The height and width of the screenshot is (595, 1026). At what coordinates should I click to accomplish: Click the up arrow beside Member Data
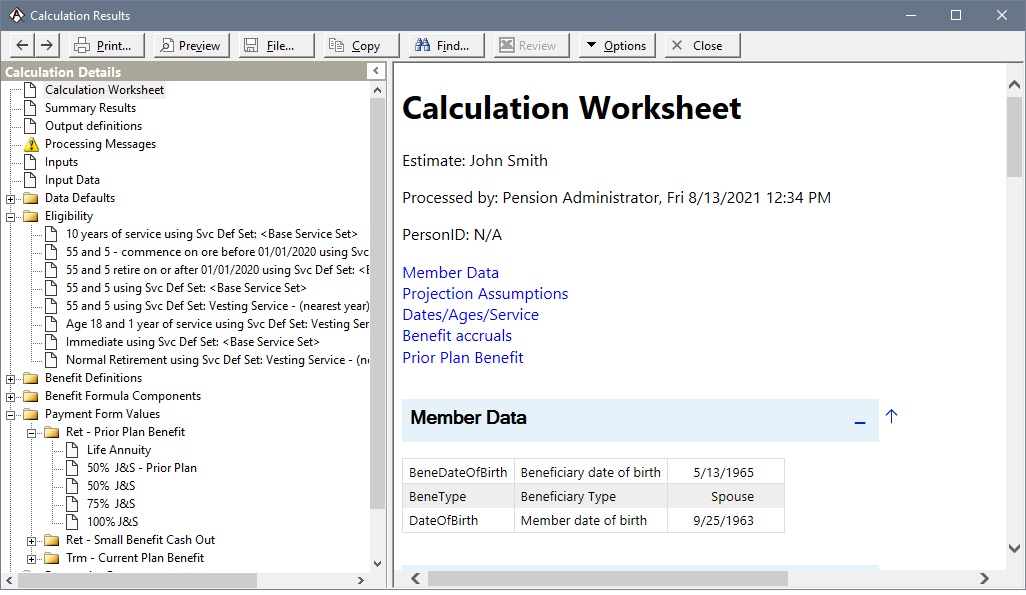(891, 416)
